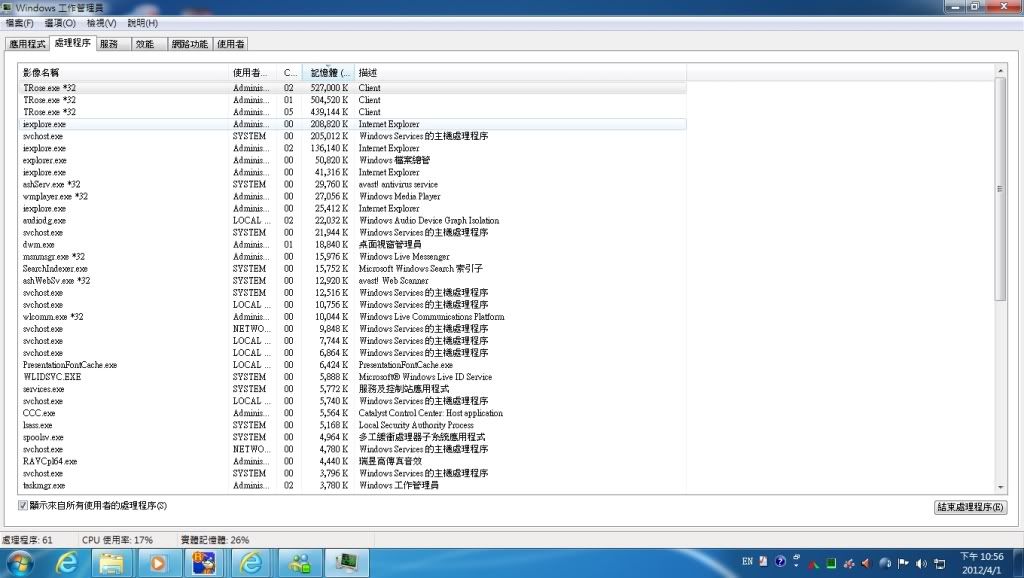The width and height of the screenshot is (1024, 578).
Task: Switch to the 使用者 tab
Action: point(231,44)
